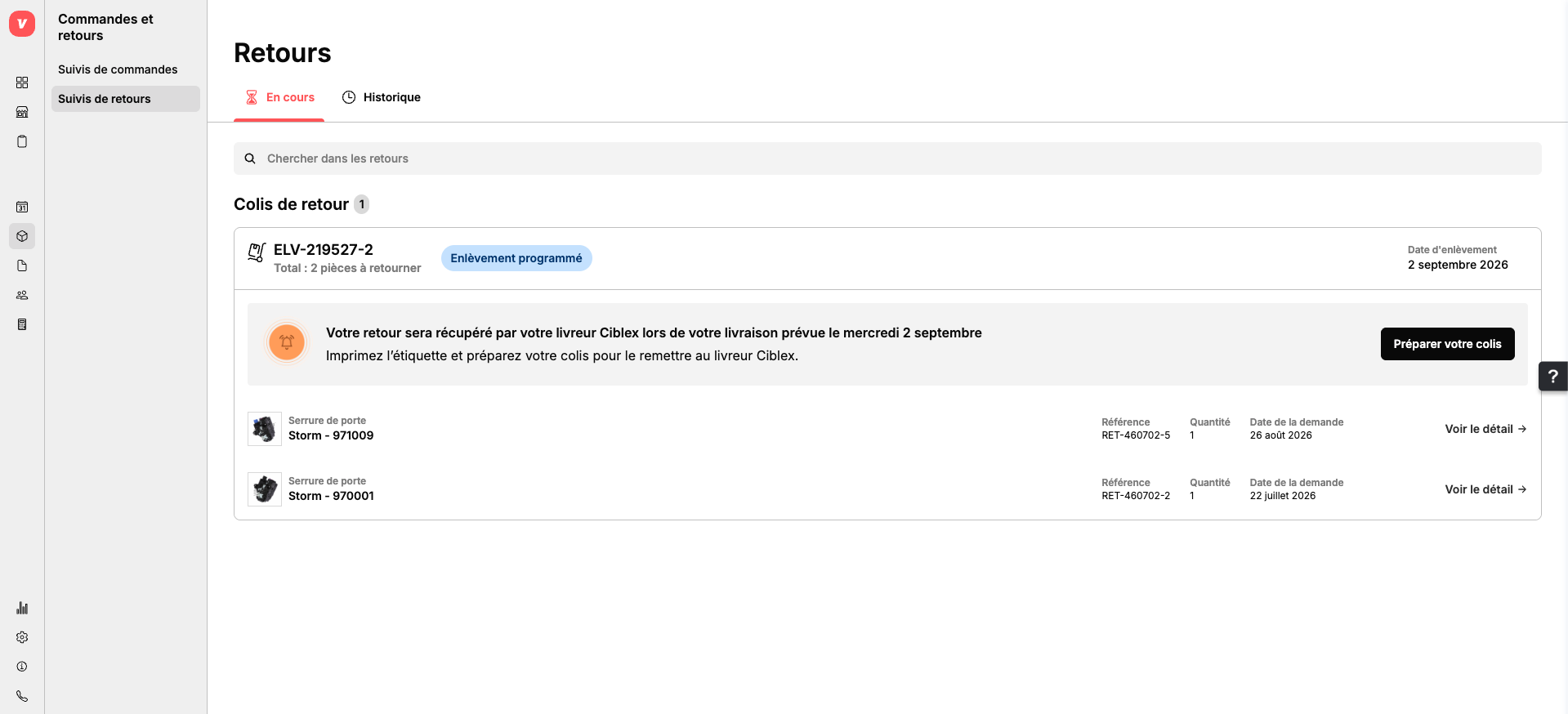Viewport: 1568px width, 714px height.
Task: Open the calculator icon in sidebar
Action: pyautogui.click(x=22, y=324)
